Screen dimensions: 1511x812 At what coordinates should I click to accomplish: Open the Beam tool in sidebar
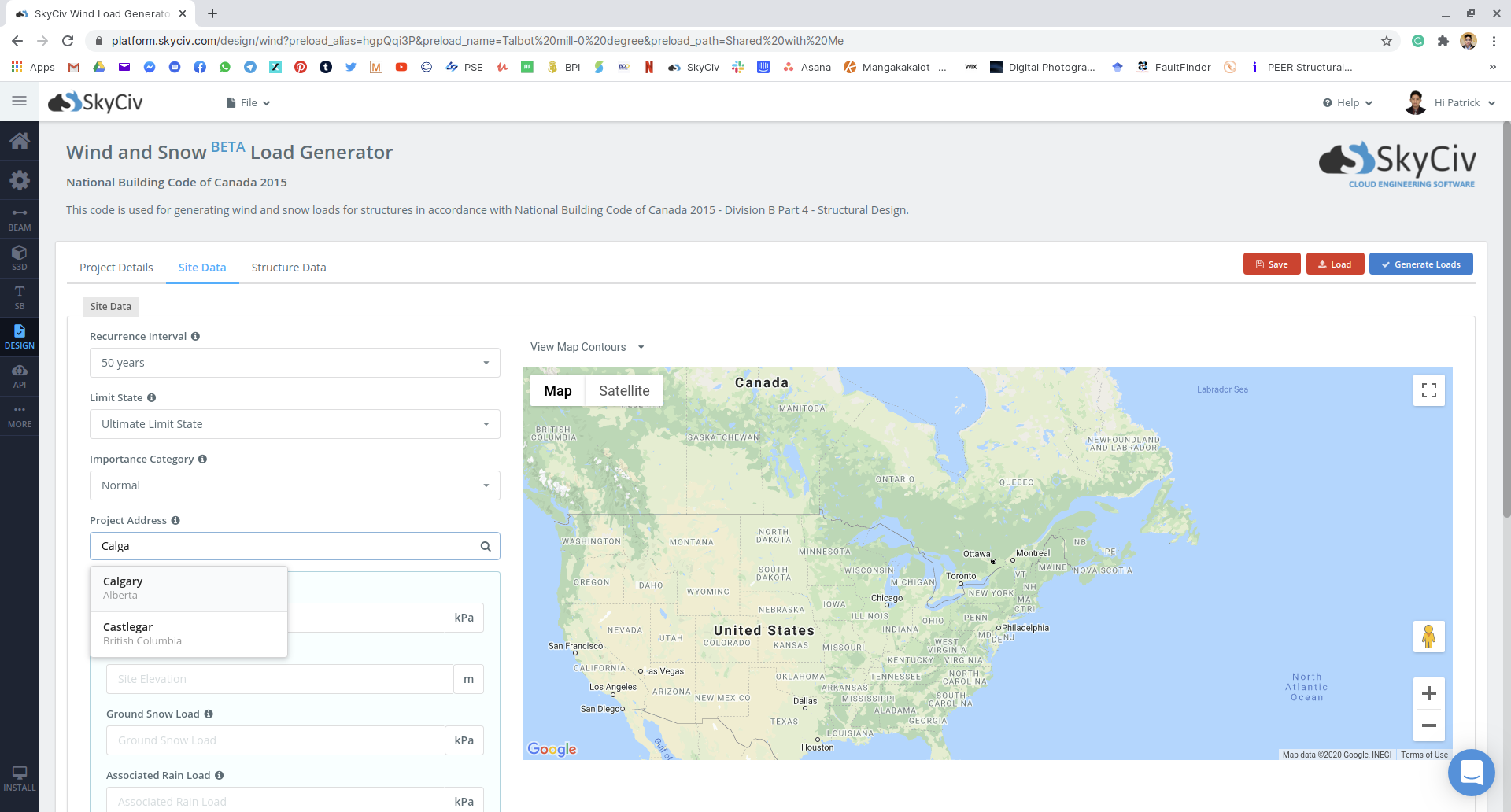[x=20, y=219]
